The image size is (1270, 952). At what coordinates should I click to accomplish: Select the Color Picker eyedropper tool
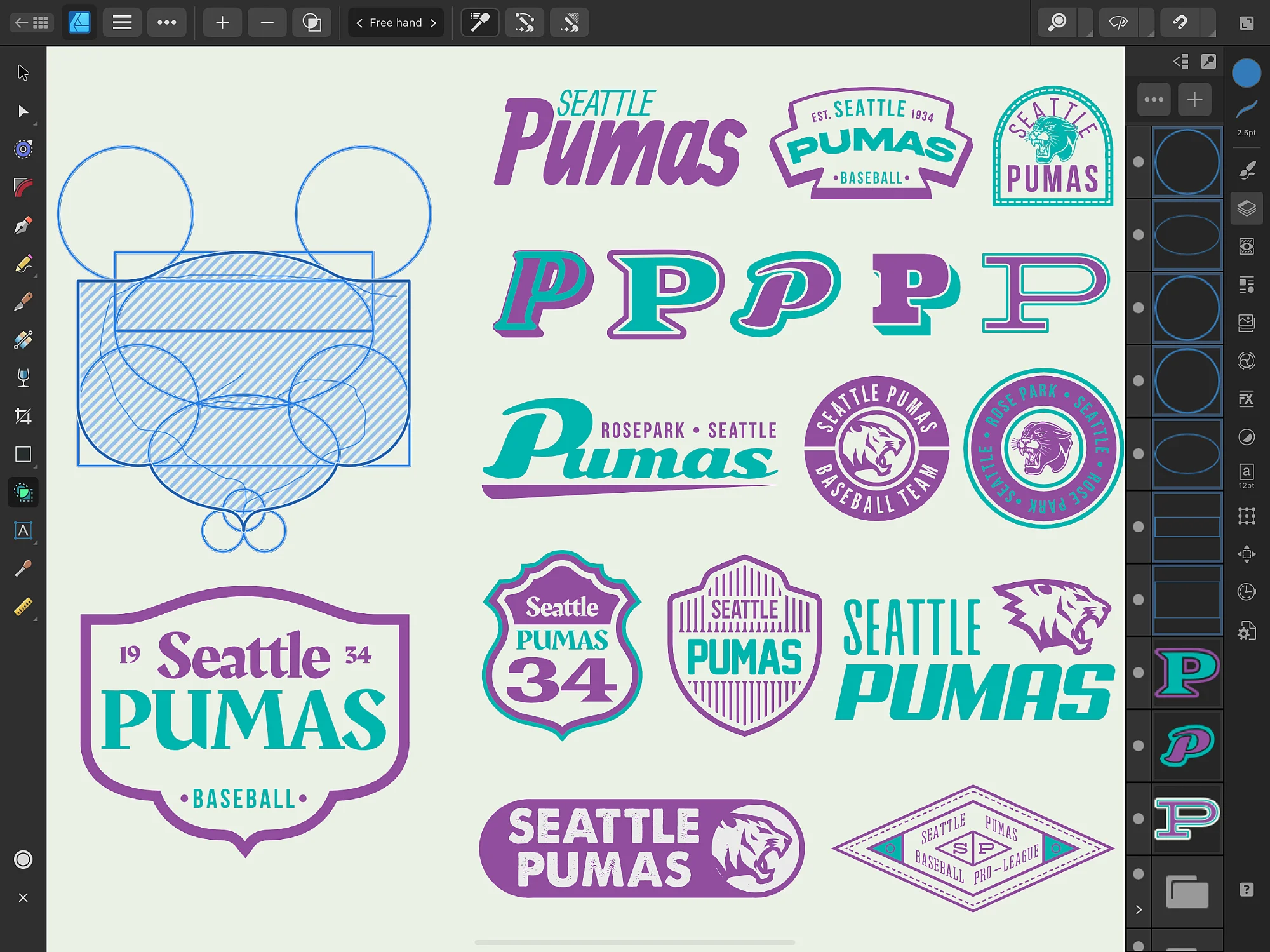(23, 568)
